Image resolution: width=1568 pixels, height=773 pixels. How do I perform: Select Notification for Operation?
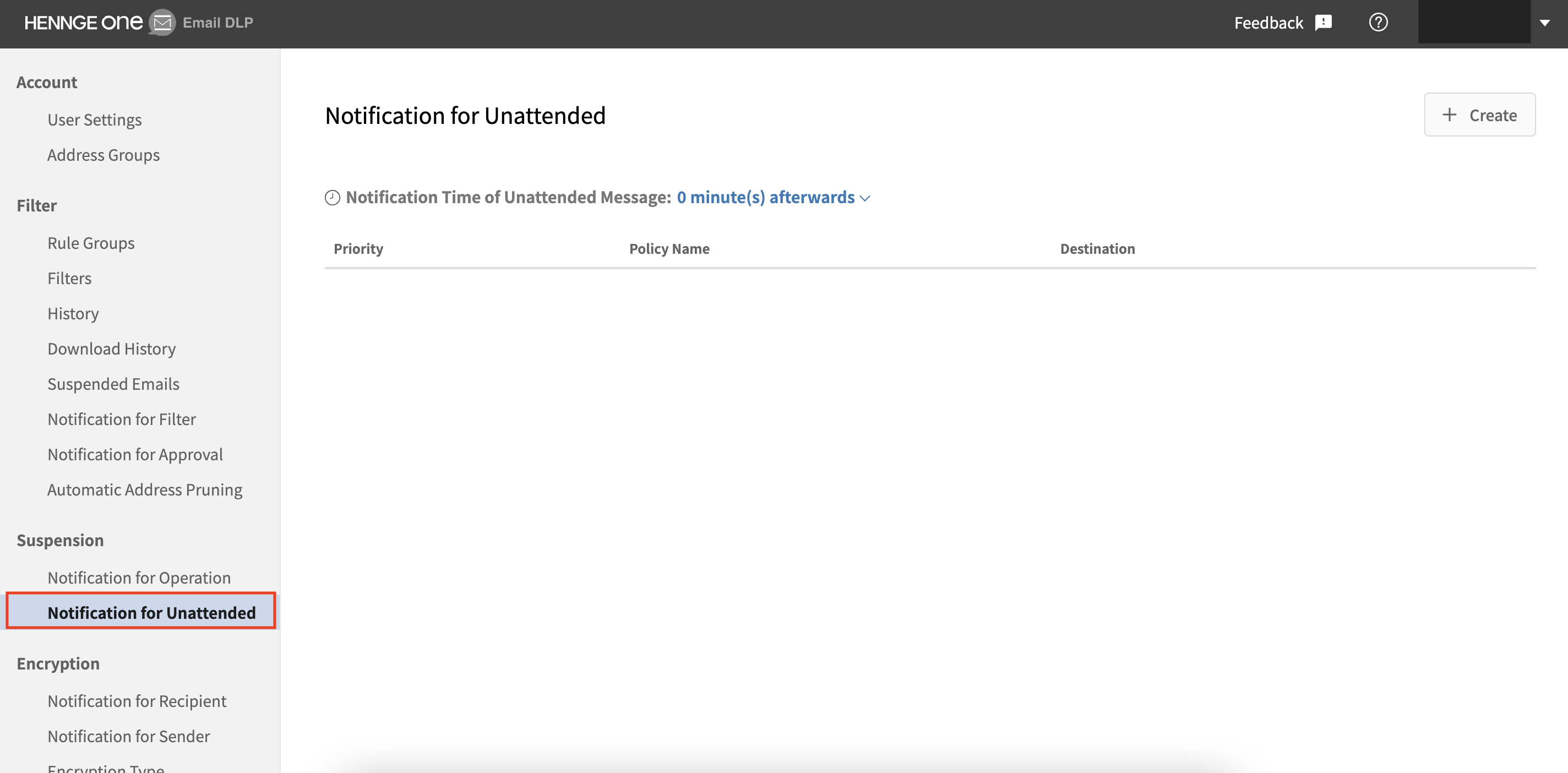[139, 577]
